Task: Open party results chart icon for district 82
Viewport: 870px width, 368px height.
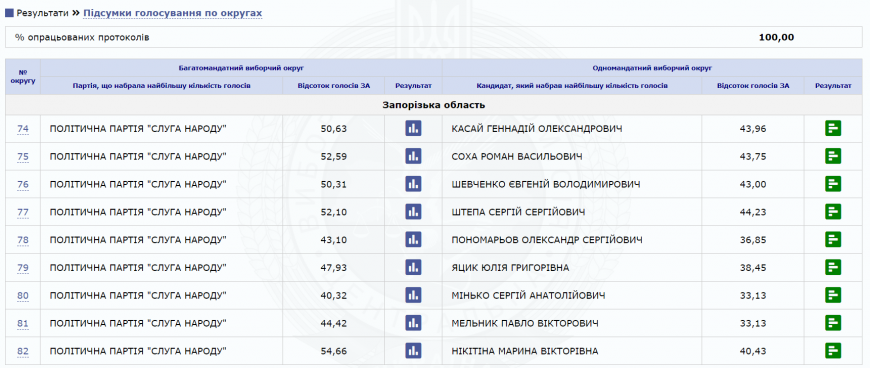Action: (413, 350)
